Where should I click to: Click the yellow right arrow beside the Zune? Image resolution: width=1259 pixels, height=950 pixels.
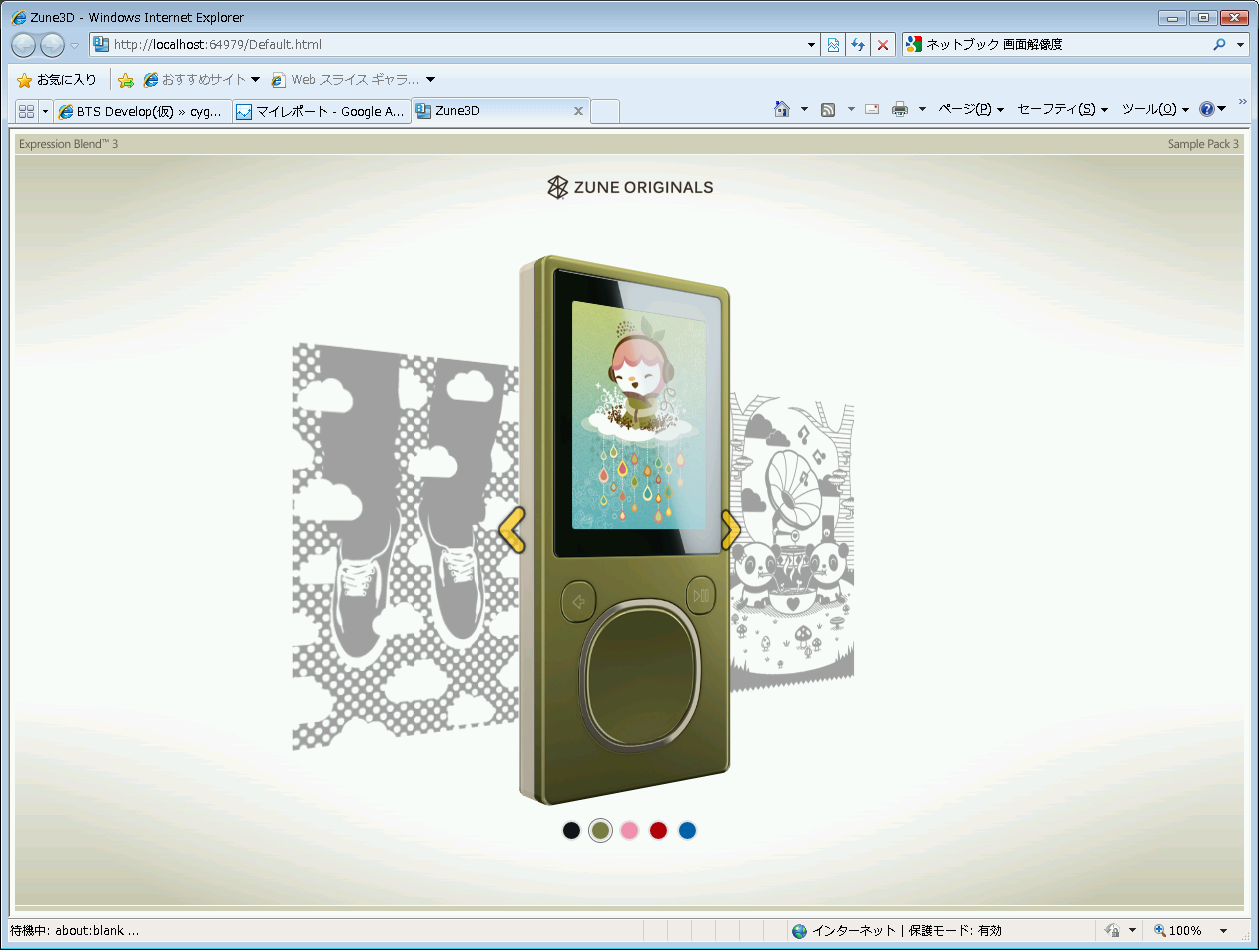(730, 530)
